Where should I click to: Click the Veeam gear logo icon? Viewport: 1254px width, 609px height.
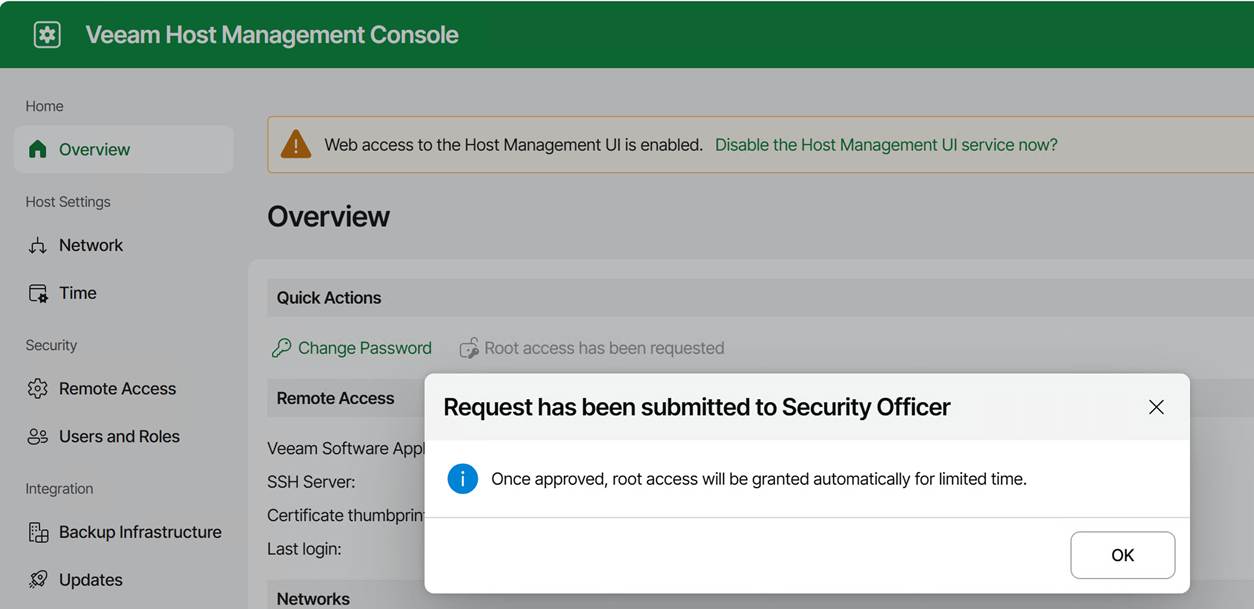click(47, 35)
